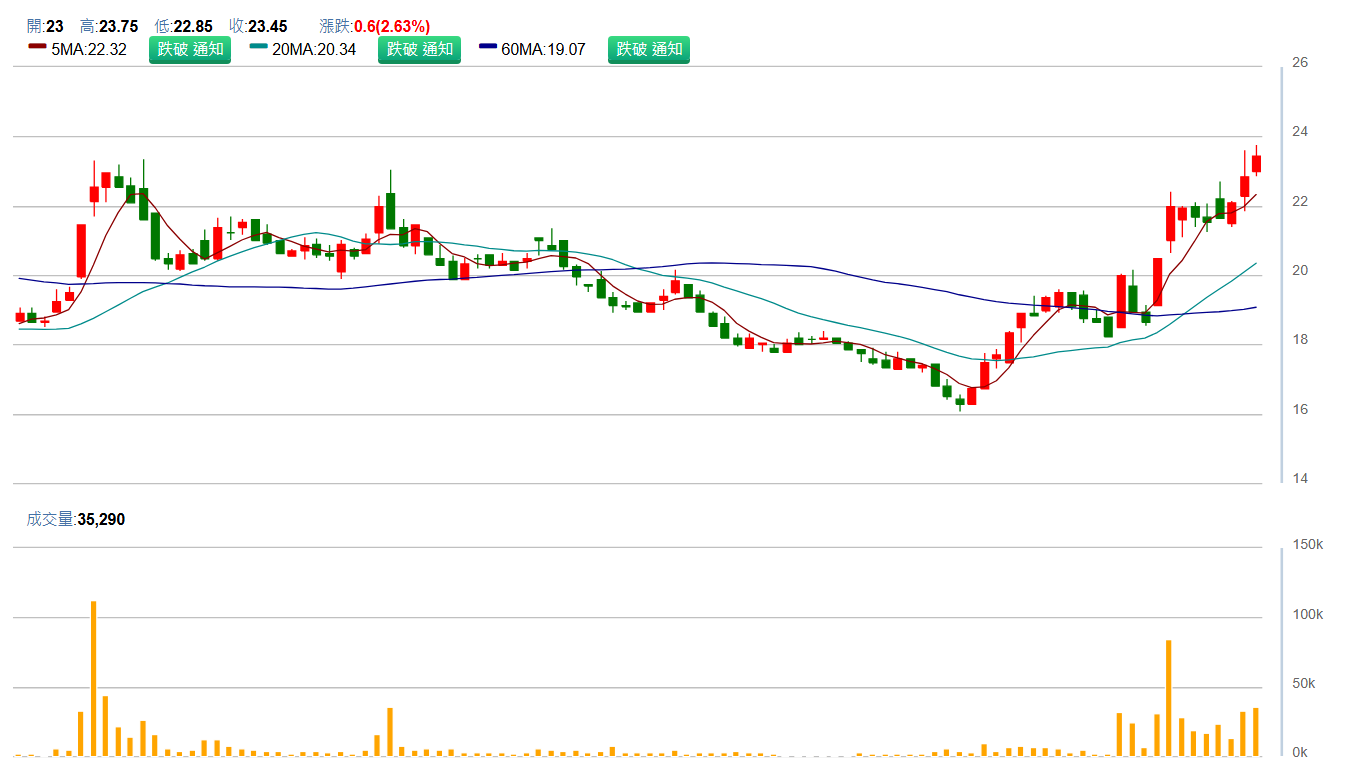The width and height of the screenshot is (1353, 772).
Task: Click the navy 60MA legend swatch
Action: [488, 48]
